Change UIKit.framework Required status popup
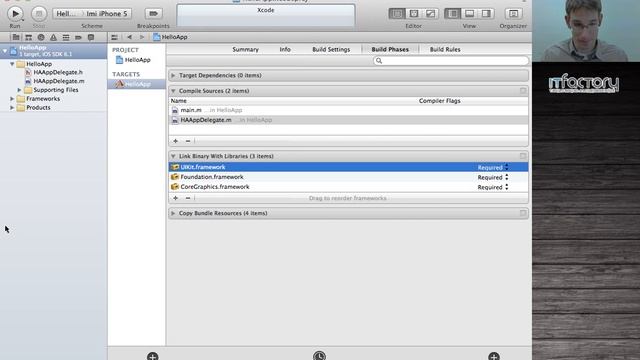 [493, 167]
